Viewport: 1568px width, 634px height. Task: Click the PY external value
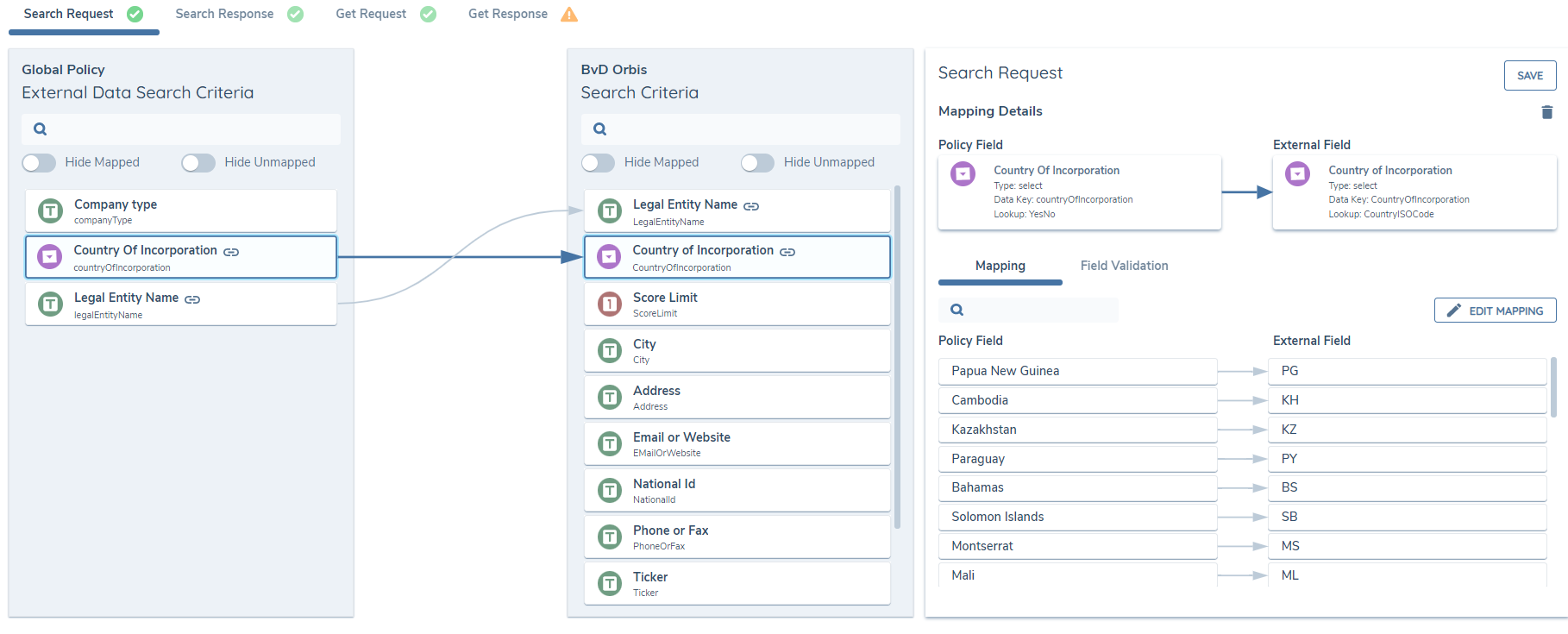click(x=1408, y=459)
